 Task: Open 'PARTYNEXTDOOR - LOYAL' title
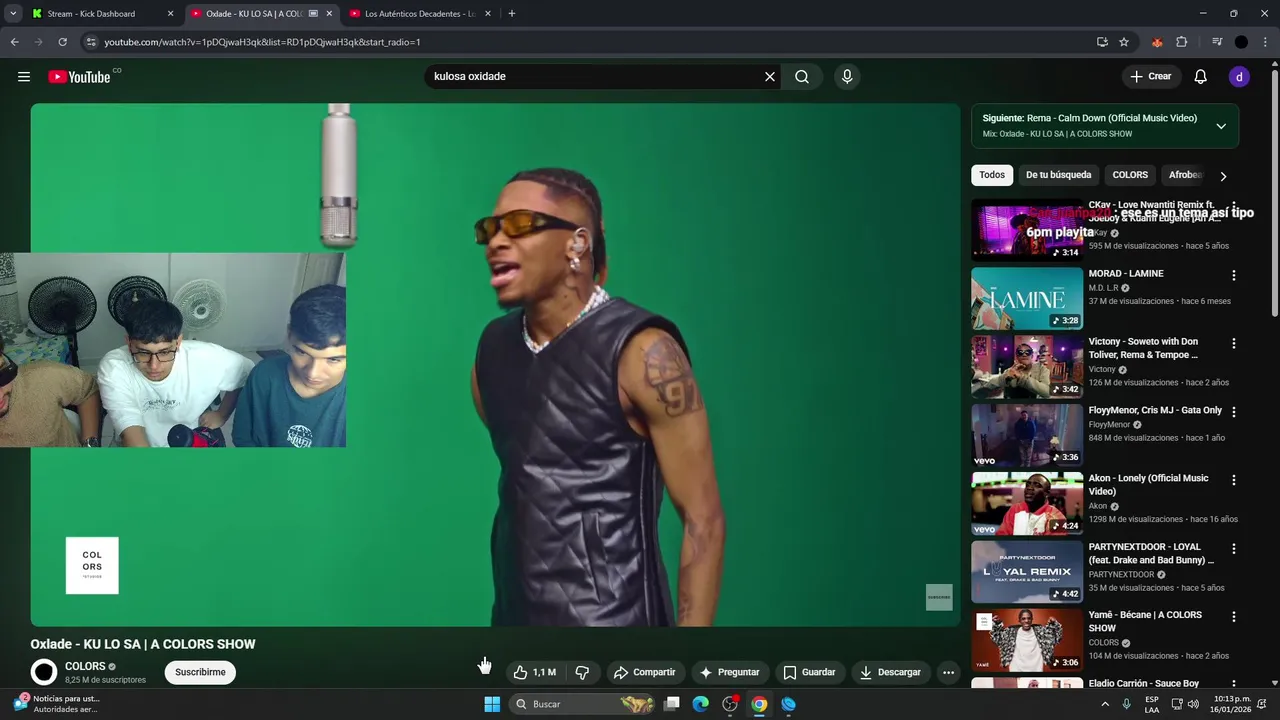click(1151, 553)
